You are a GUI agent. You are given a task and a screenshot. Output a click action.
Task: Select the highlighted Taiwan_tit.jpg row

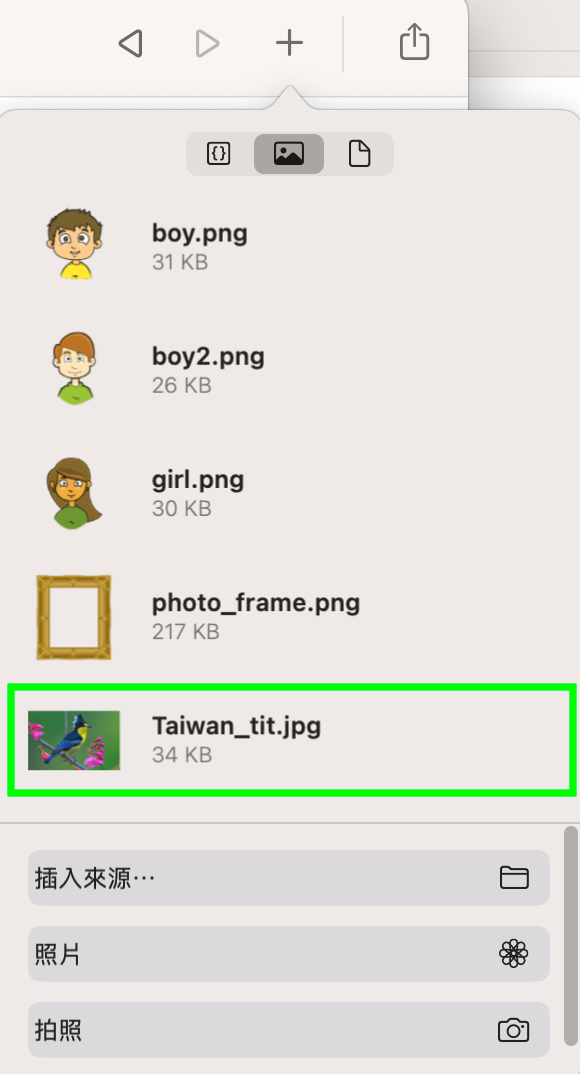pos(292,740)
